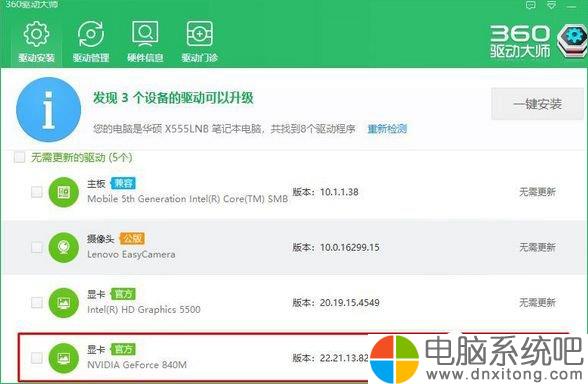Check the 摄像头 Lenovo EasyCamera checkbox
This screenshot has width=588, height=384.
pyautogui.click(x=37, y=248)
